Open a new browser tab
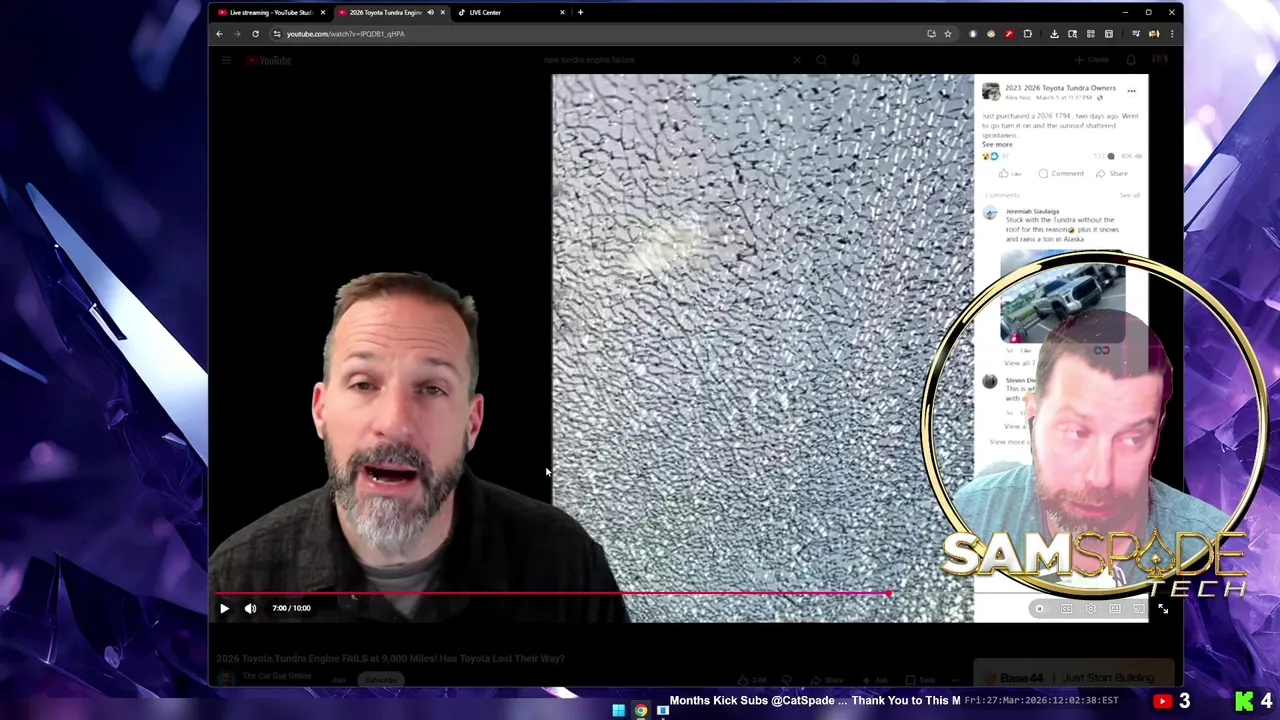Image resolution: width=1280 pixels, height=720 pixels. tap(580, 12)
